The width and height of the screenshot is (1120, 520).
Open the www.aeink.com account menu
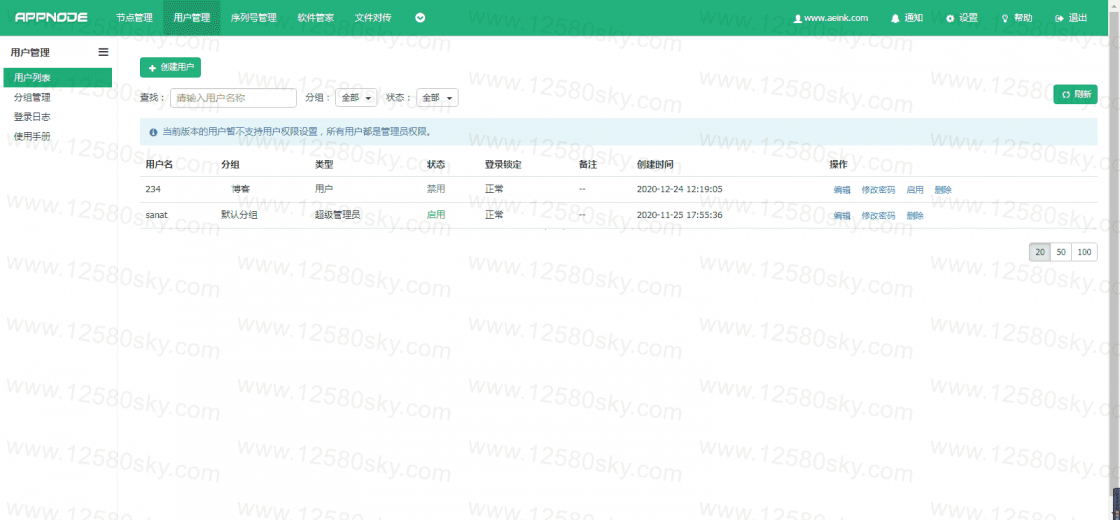(831, 18)
